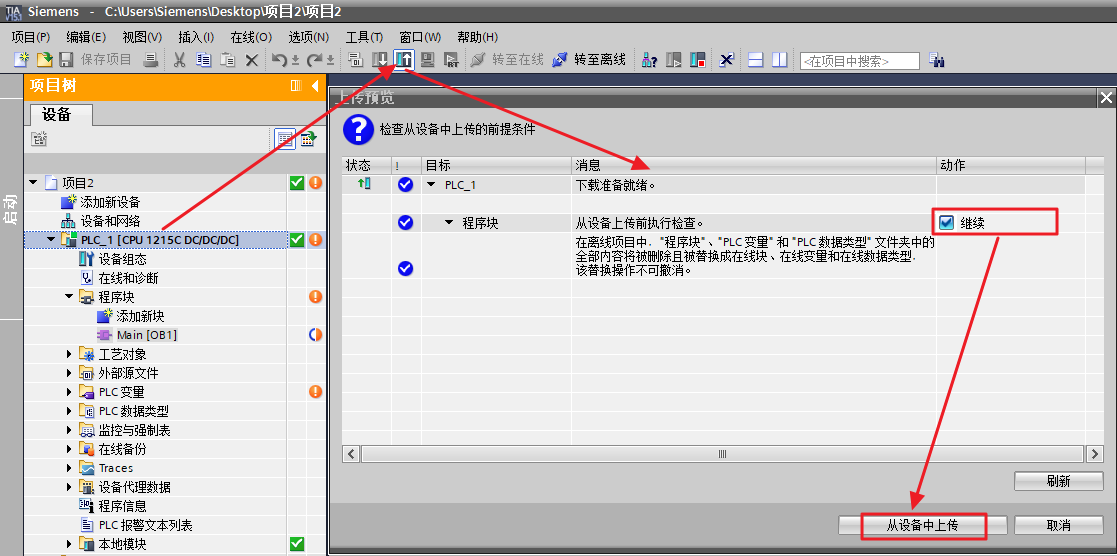Screen dimensions: 1117x556
Task: Split editor space vertically icon
Action: coord(779,60)
